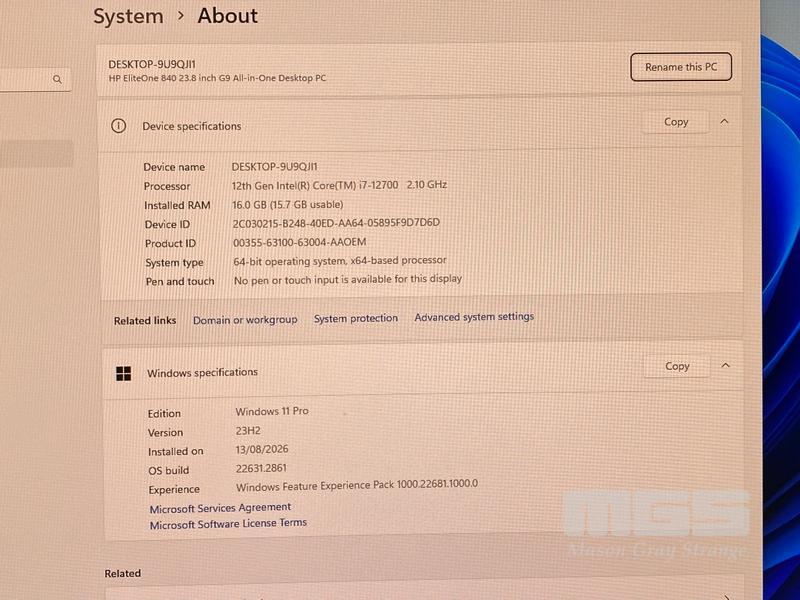Select Product ID 00355-63100-63004-AAOEM
The height and width of the screenshot is (600, 800).
(x=299, y=242)
